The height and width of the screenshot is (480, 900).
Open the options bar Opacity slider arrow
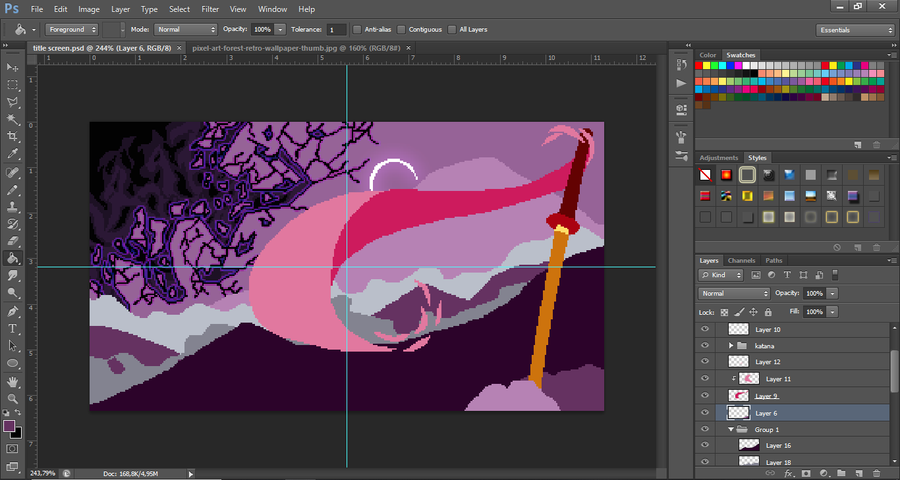(x=280, y=29)
